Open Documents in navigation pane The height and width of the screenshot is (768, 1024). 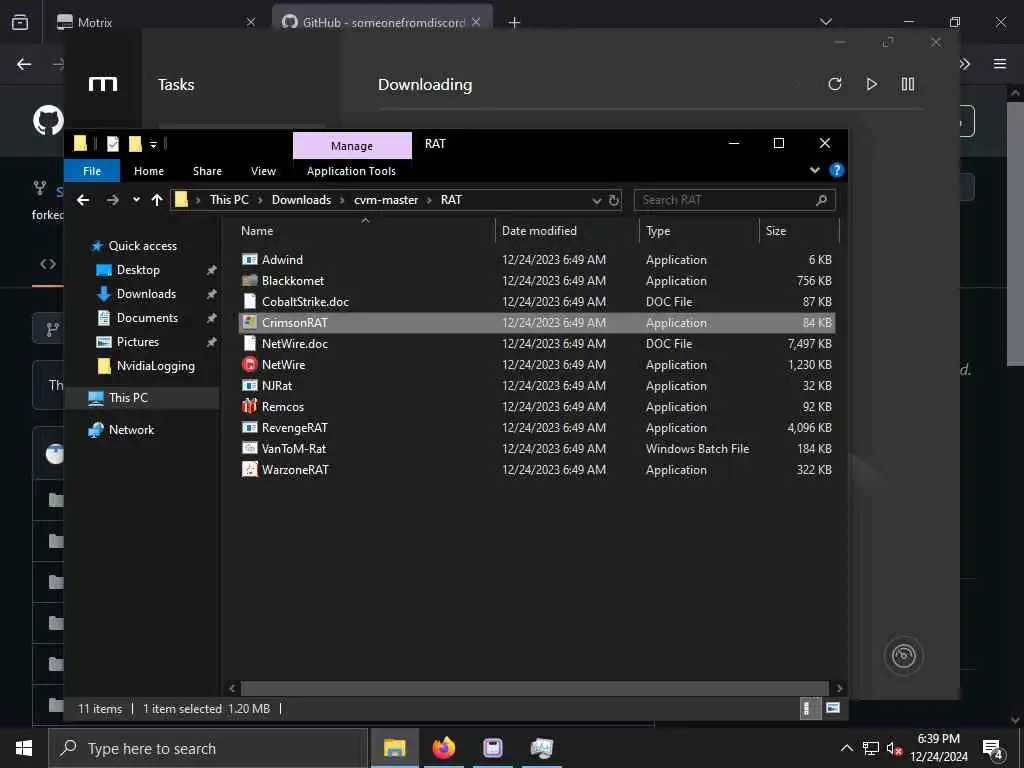point(147,318)
